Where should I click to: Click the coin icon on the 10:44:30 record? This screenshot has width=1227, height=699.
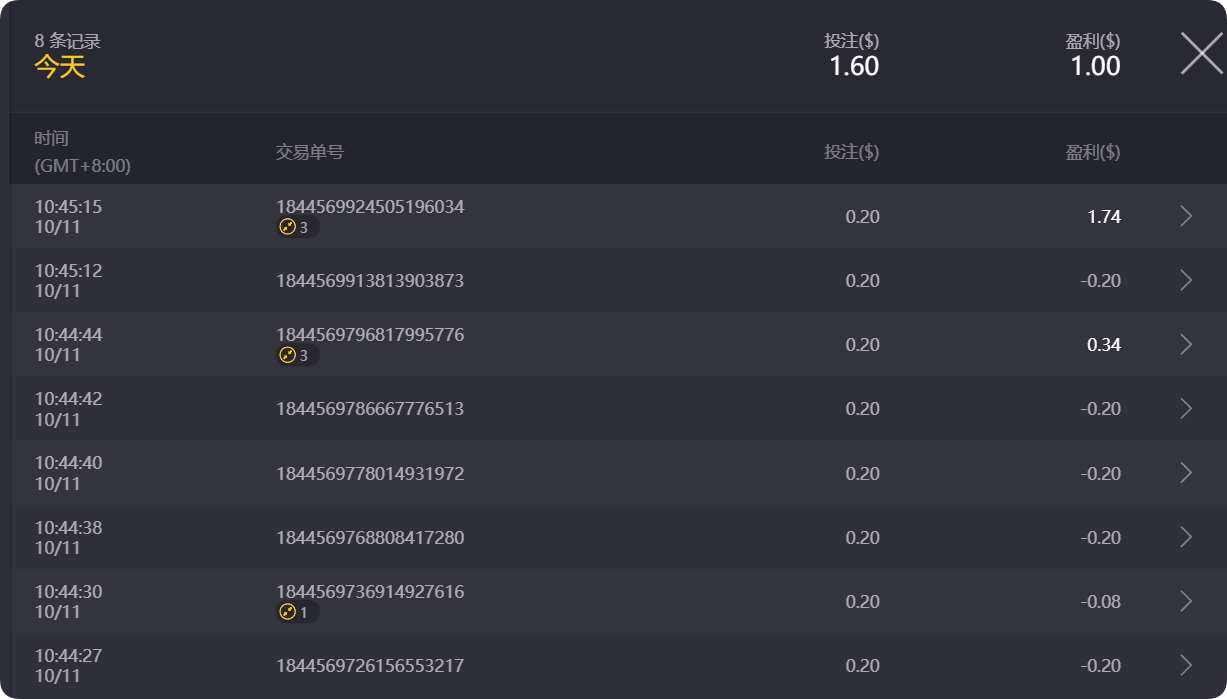(x=288, y=612)
